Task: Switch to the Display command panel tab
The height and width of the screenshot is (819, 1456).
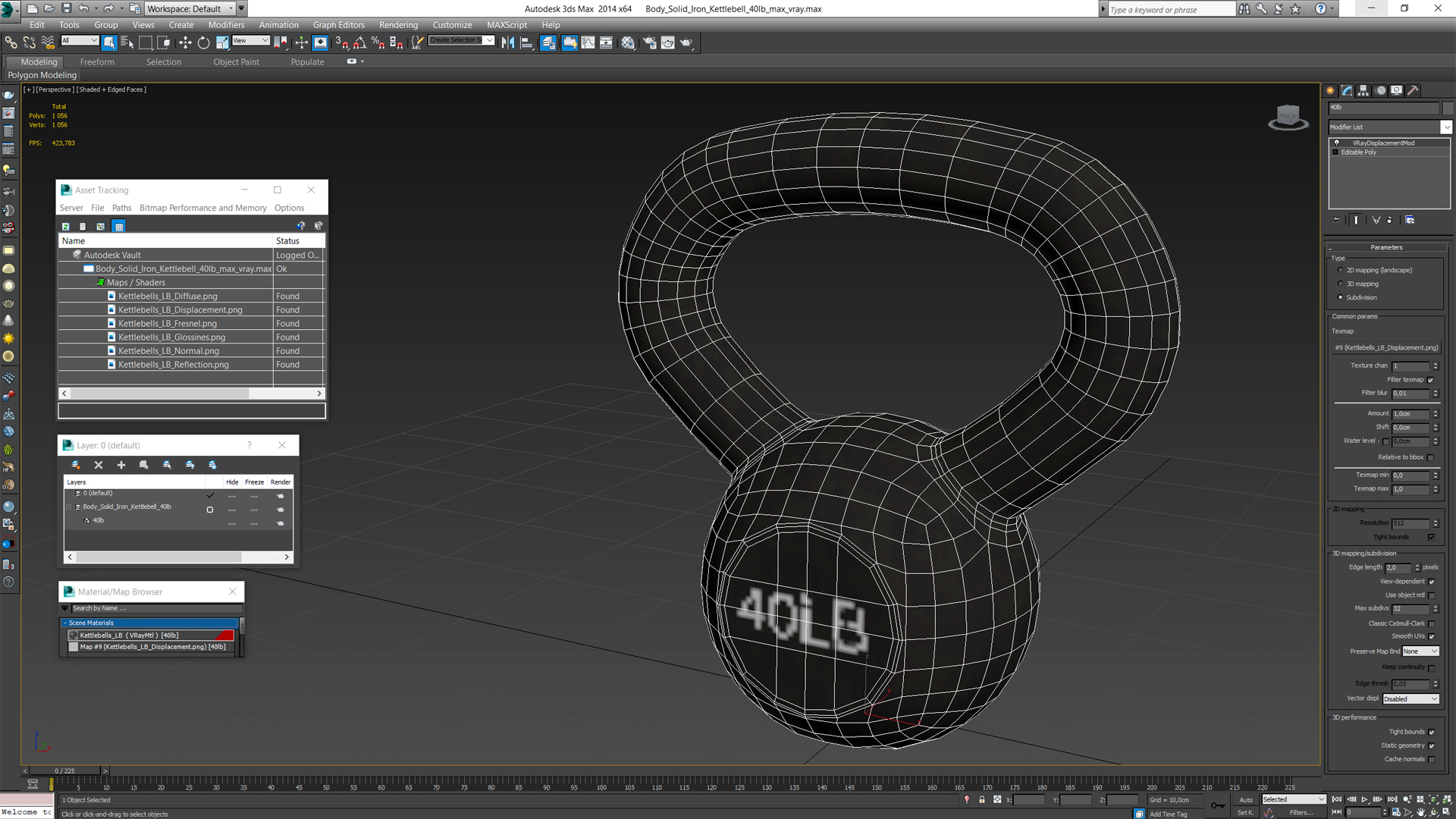Action: tap(1397, 90)
